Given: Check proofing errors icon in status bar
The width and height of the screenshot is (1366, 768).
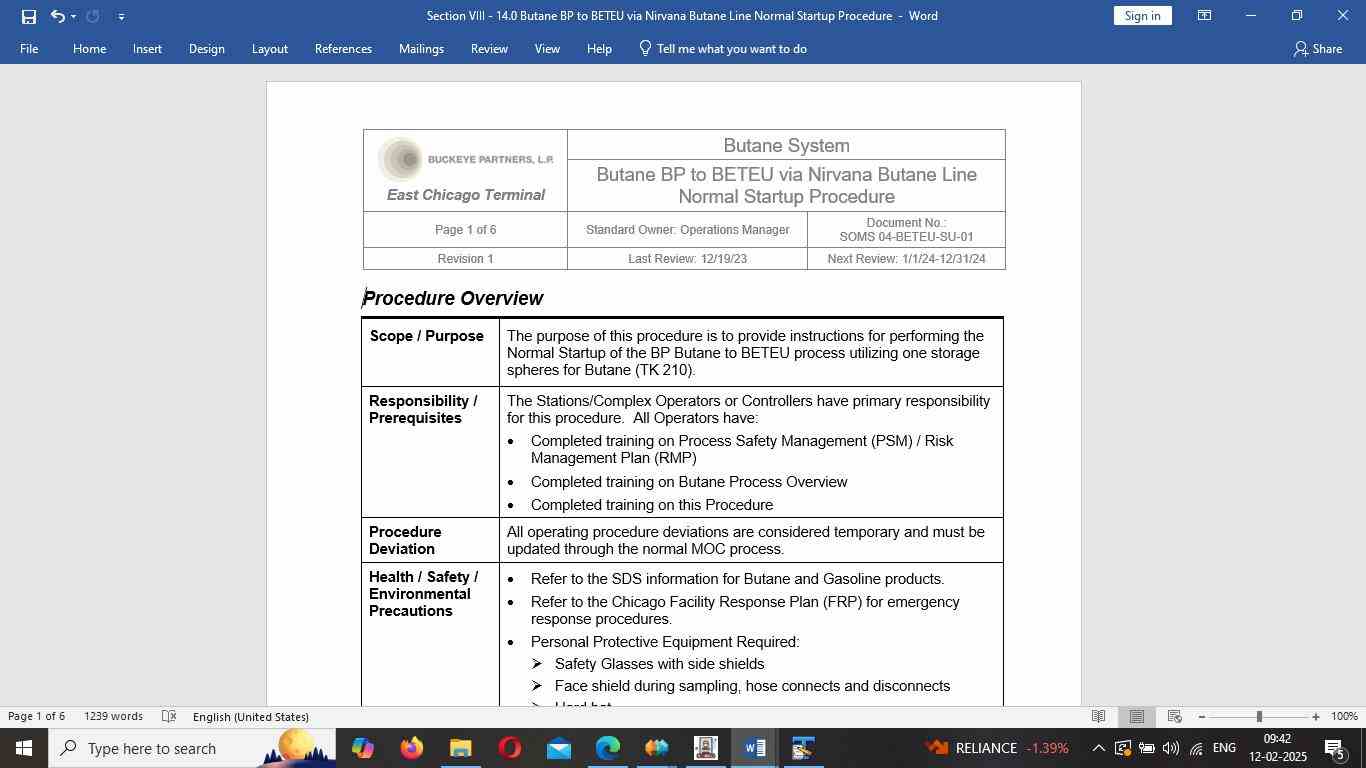Looking at the screenshot, I should point(169,717).
